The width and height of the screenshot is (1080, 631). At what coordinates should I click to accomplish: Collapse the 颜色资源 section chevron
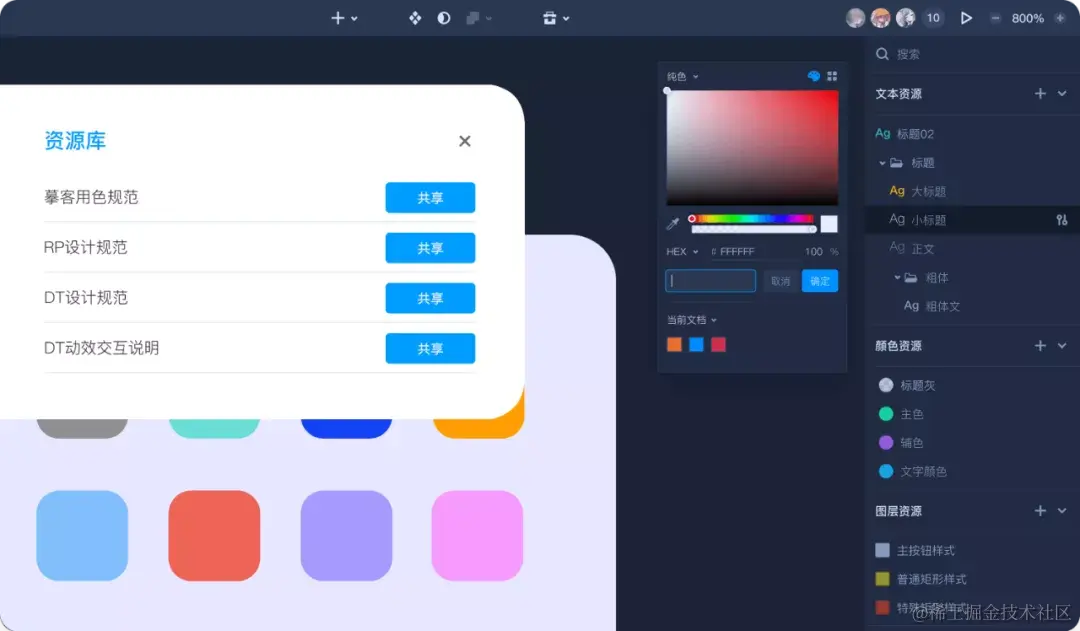tap(1062, 346)
